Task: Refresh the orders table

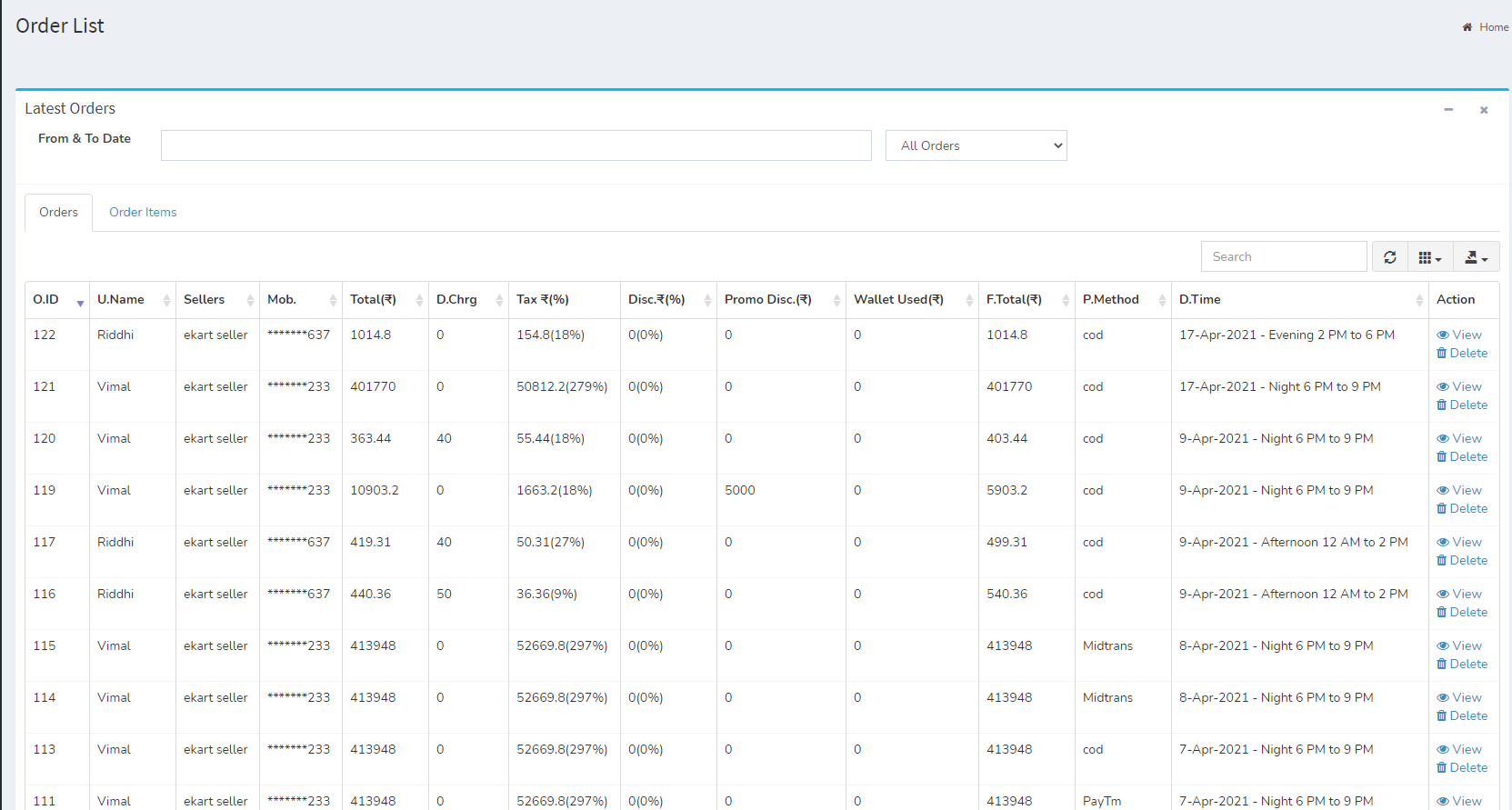Action: click(1389, 257)
